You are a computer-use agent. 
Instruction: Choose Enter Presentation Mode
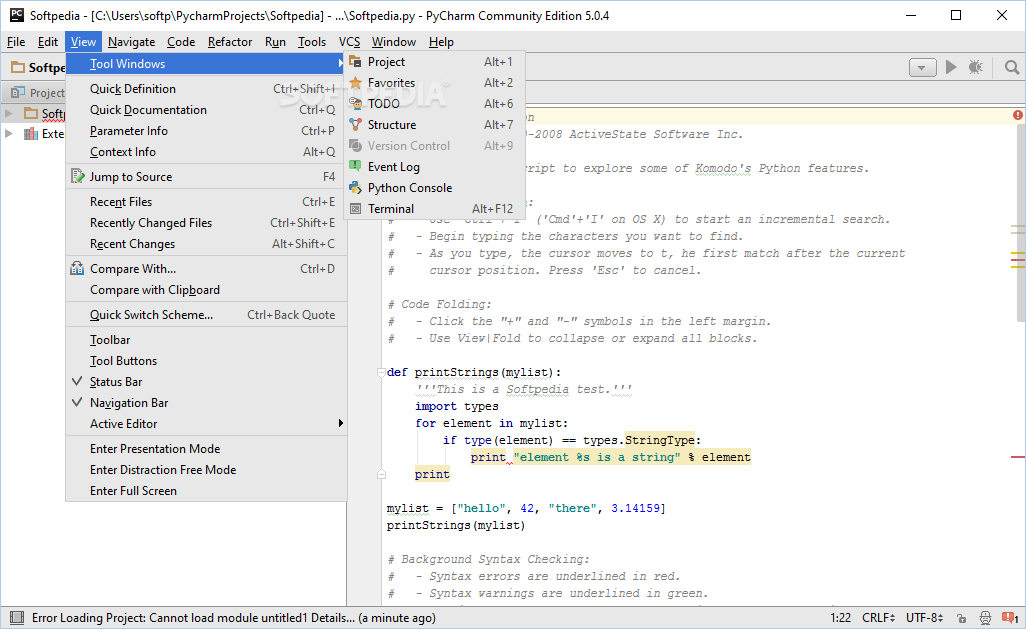[206, 448]
